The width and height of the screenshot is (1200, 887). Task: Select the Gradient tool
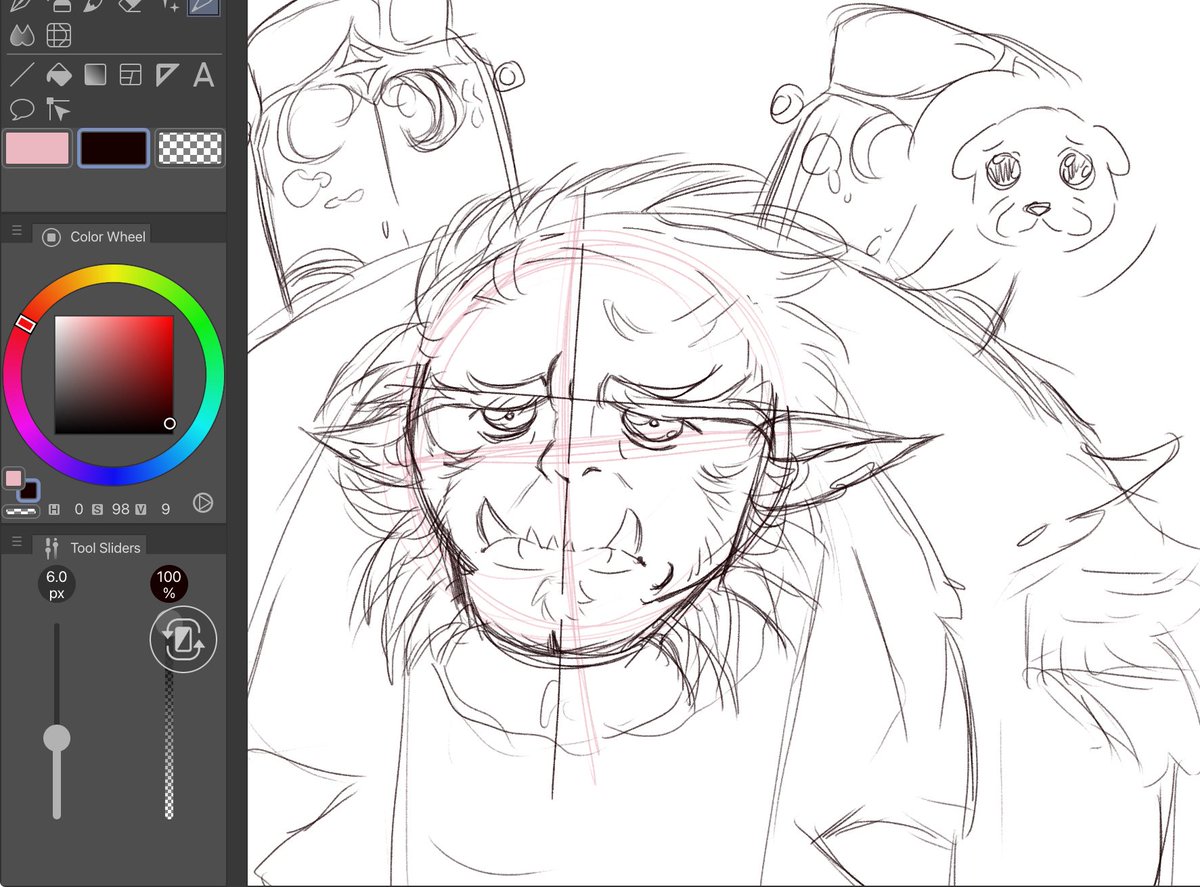coord(95,75)
